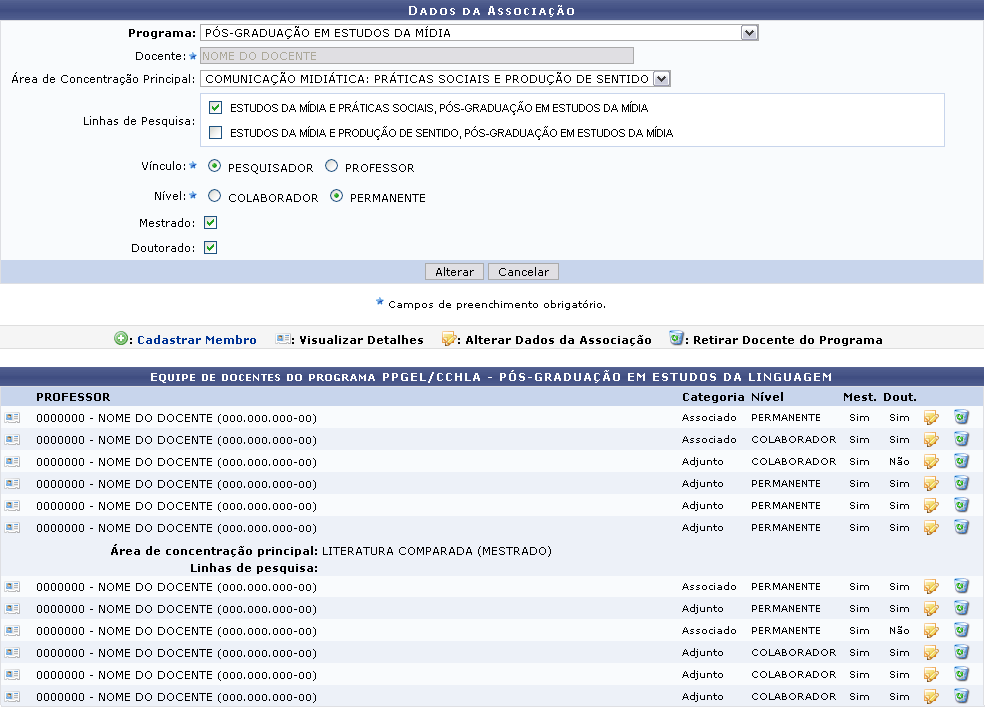Click trash icon in last professor row
This screenshot has height=707, width=986.
961,697
